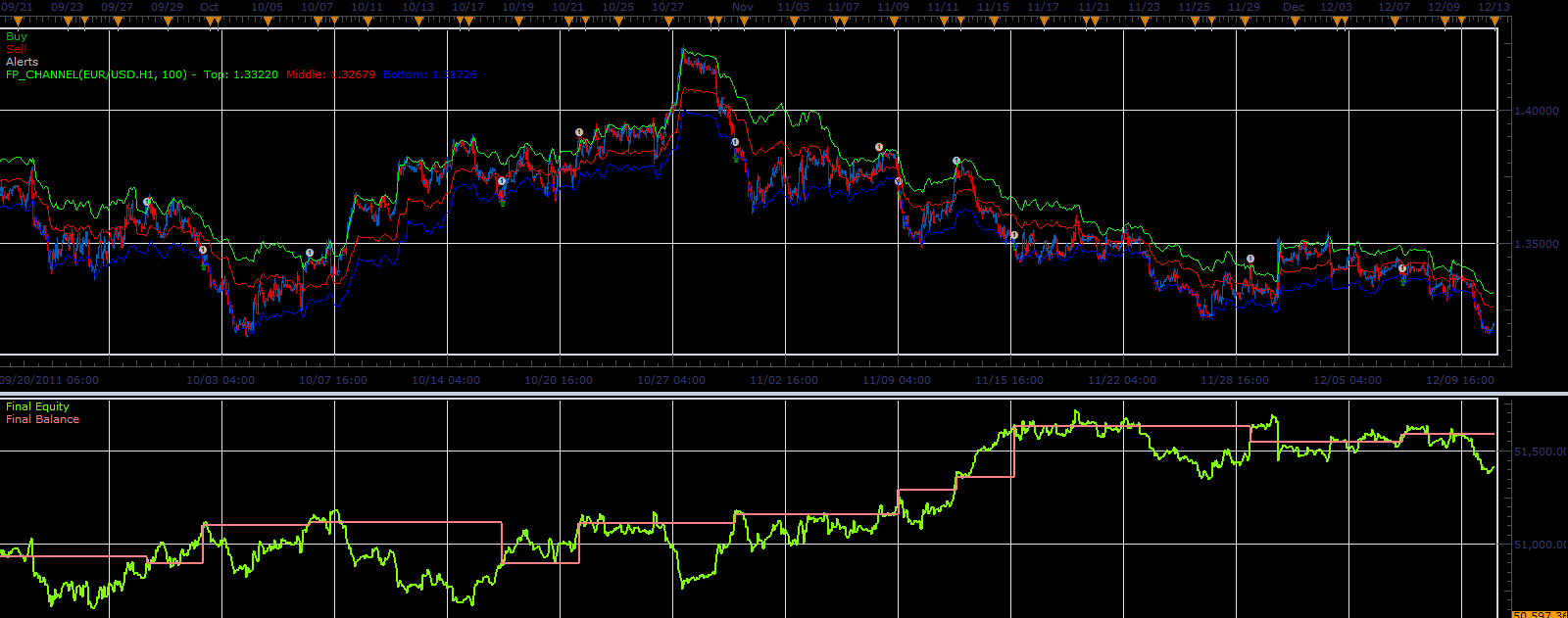Click the red Middle channel value label

331,74
